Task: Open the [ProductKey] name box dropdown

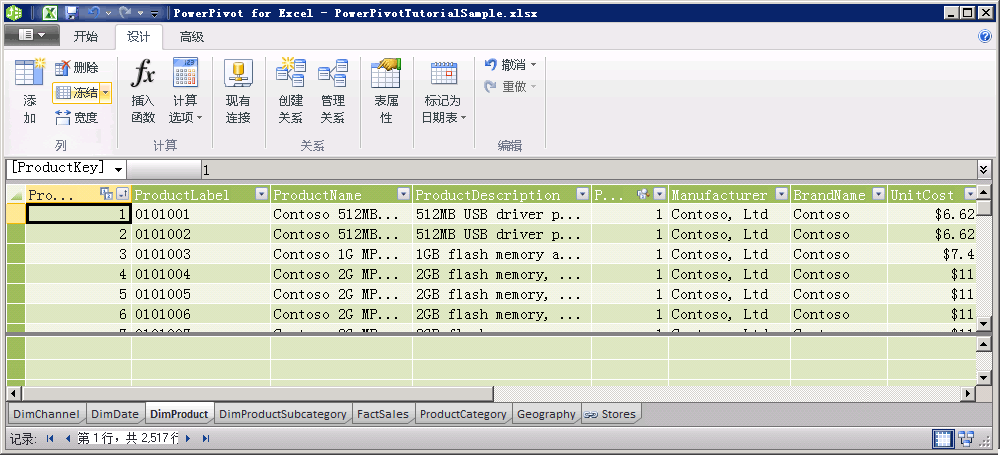Action: [x=119, y=168]
